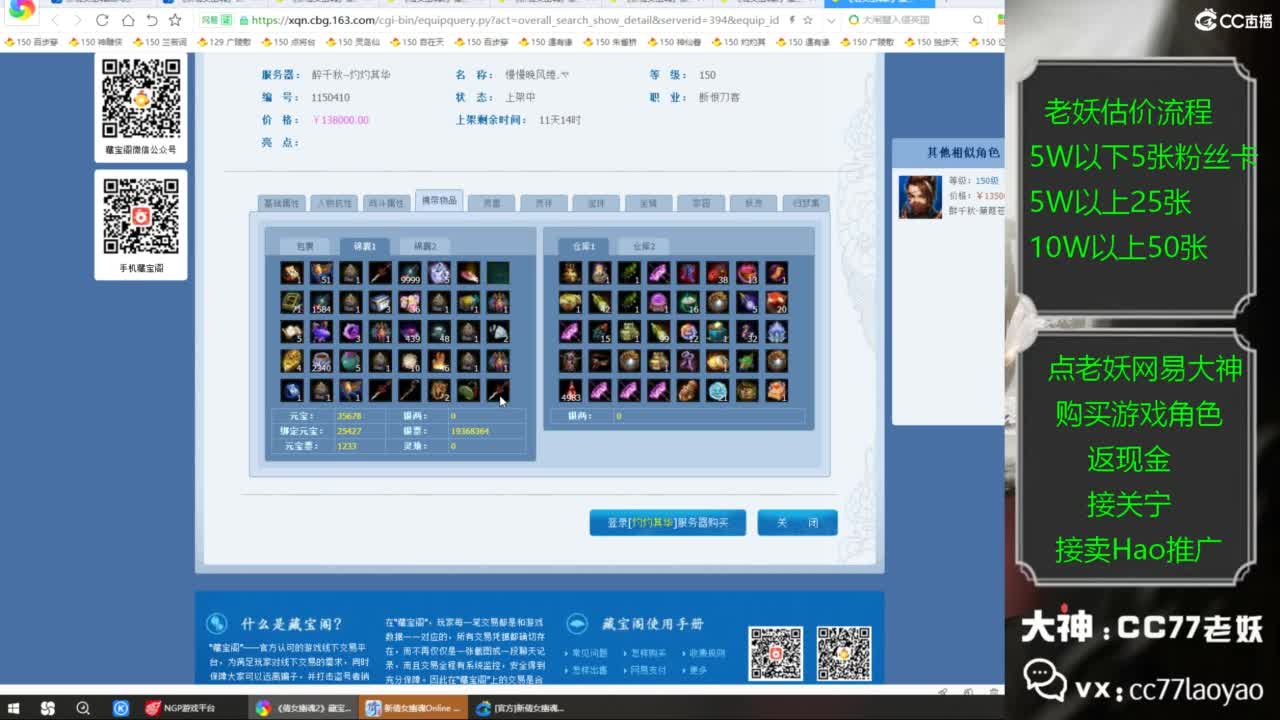Select the inventory item stacked 51
Viewport: 1280px width, 720px height.
(321, 272)
